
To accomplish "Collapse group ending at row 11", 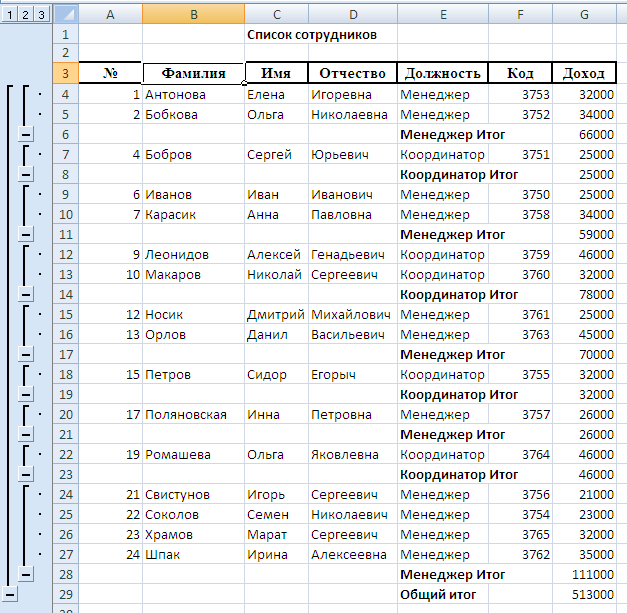I will (26, 235).
